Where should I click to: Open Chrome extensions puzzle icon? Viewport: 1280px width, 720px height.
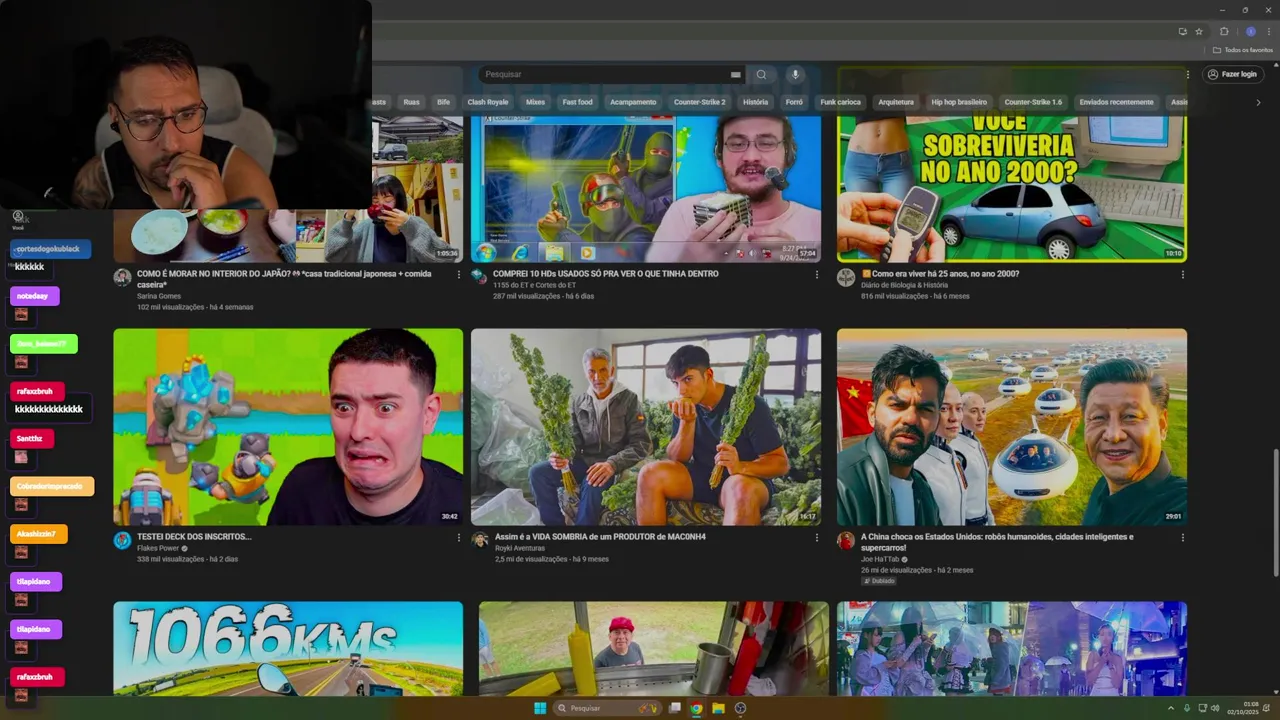click(x=1224, y=31)
